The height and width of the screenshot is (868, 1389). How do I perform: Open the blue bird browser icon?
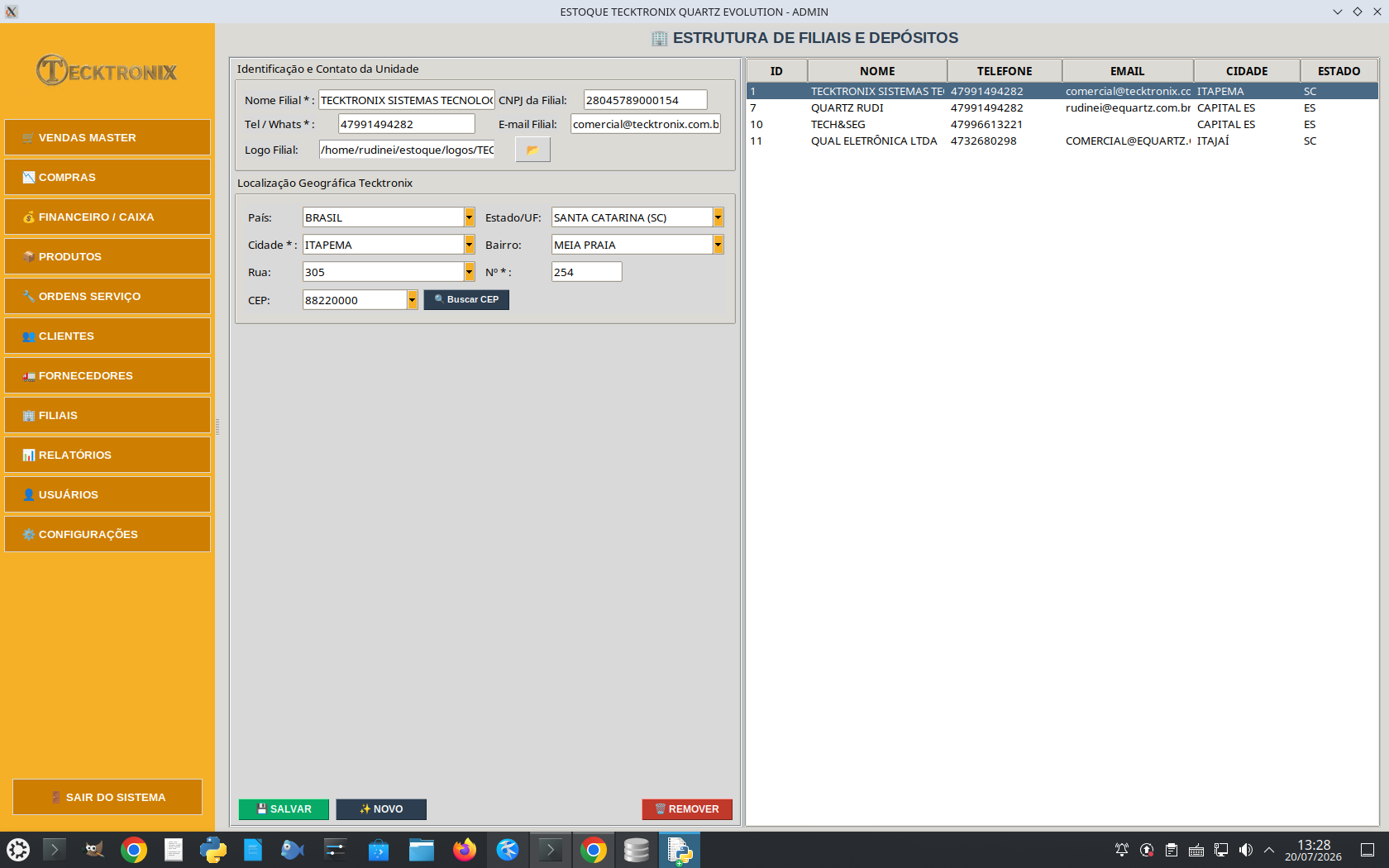(508, 850)
